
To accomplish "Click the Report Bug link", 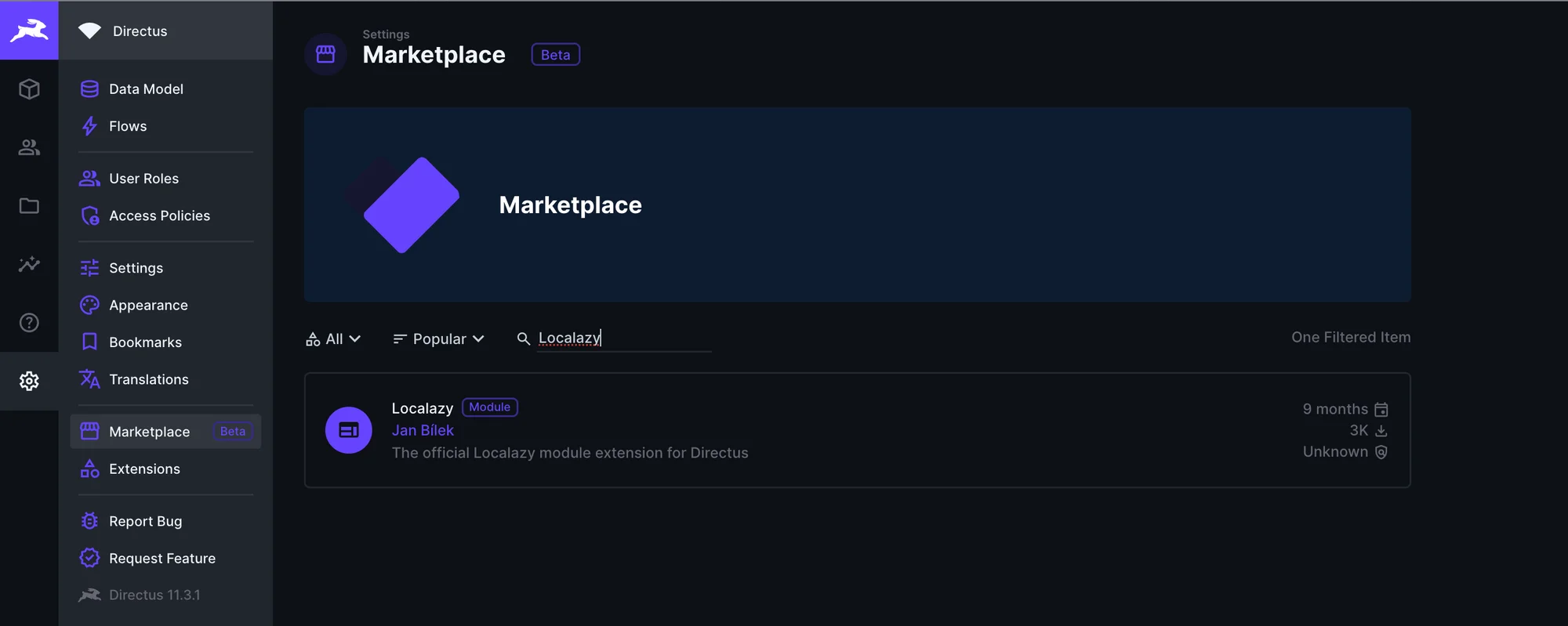I will (x=145, y=522).
